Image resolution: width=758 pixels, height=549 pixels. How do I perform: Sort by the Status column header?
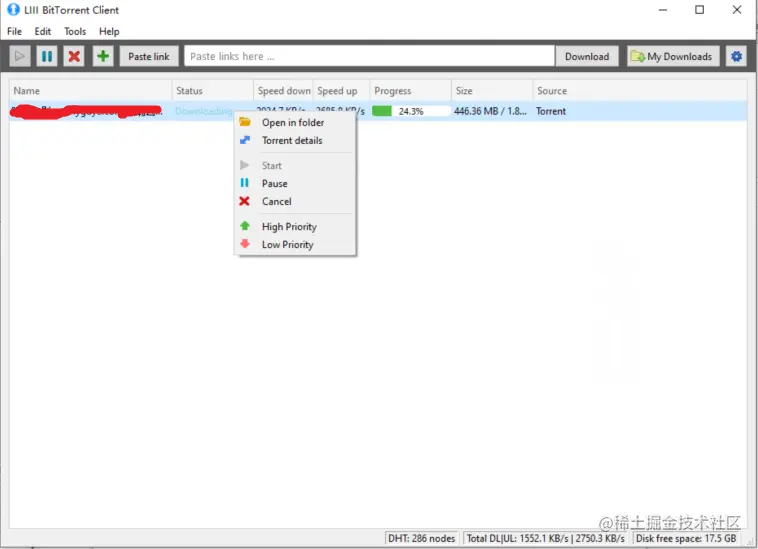click(x=213, y=91)
